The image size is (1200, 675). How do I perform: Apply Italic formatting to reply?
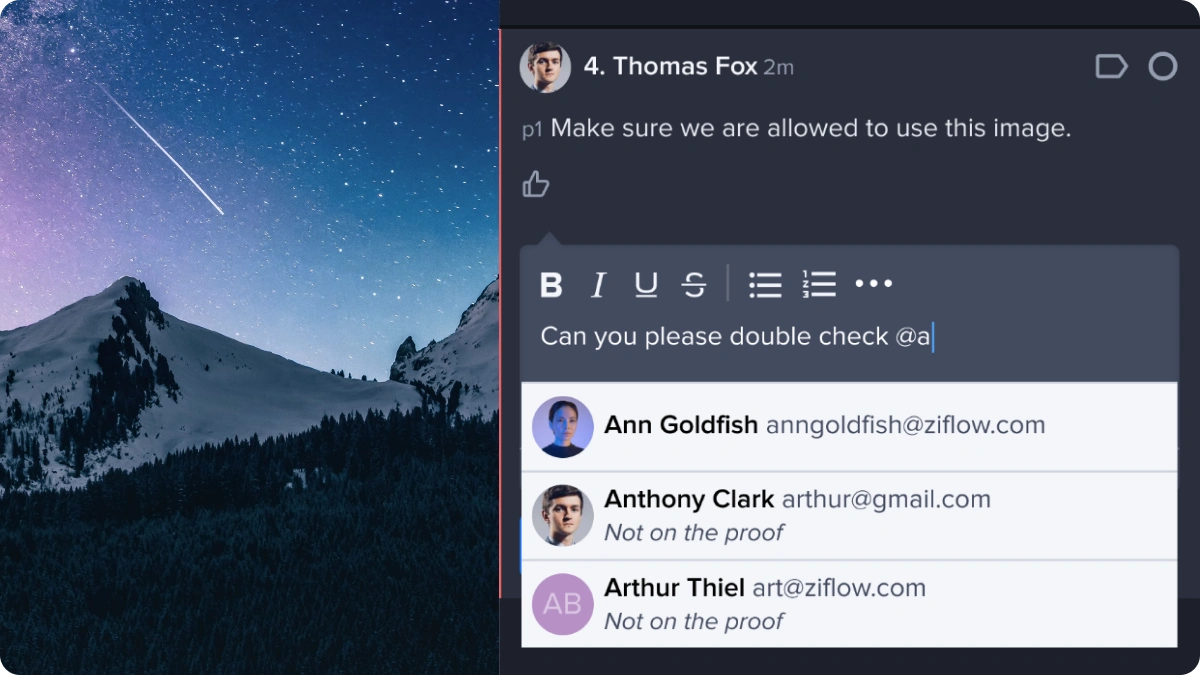(x=598, y=285)
